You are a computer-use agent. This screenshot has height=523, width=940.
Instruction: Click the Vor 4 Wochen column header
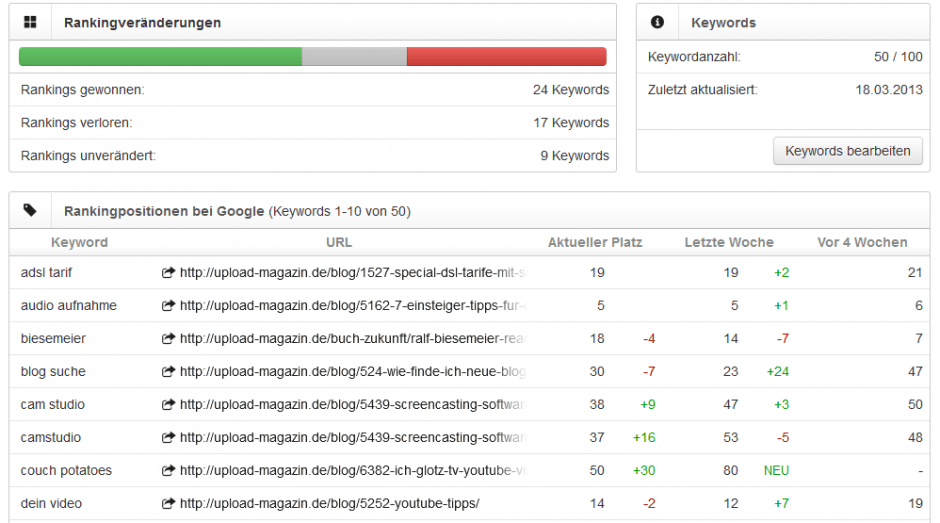[x=862, y=242]
